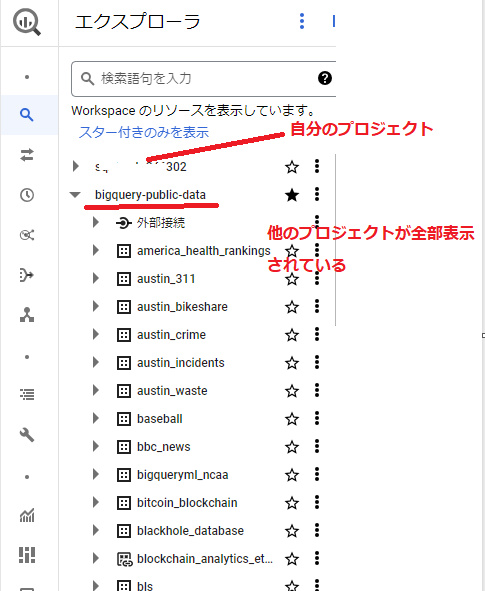Screen dimensions: 485x591
Task: Select the america_health_rankings dataset name
Action: pos(204,251)
